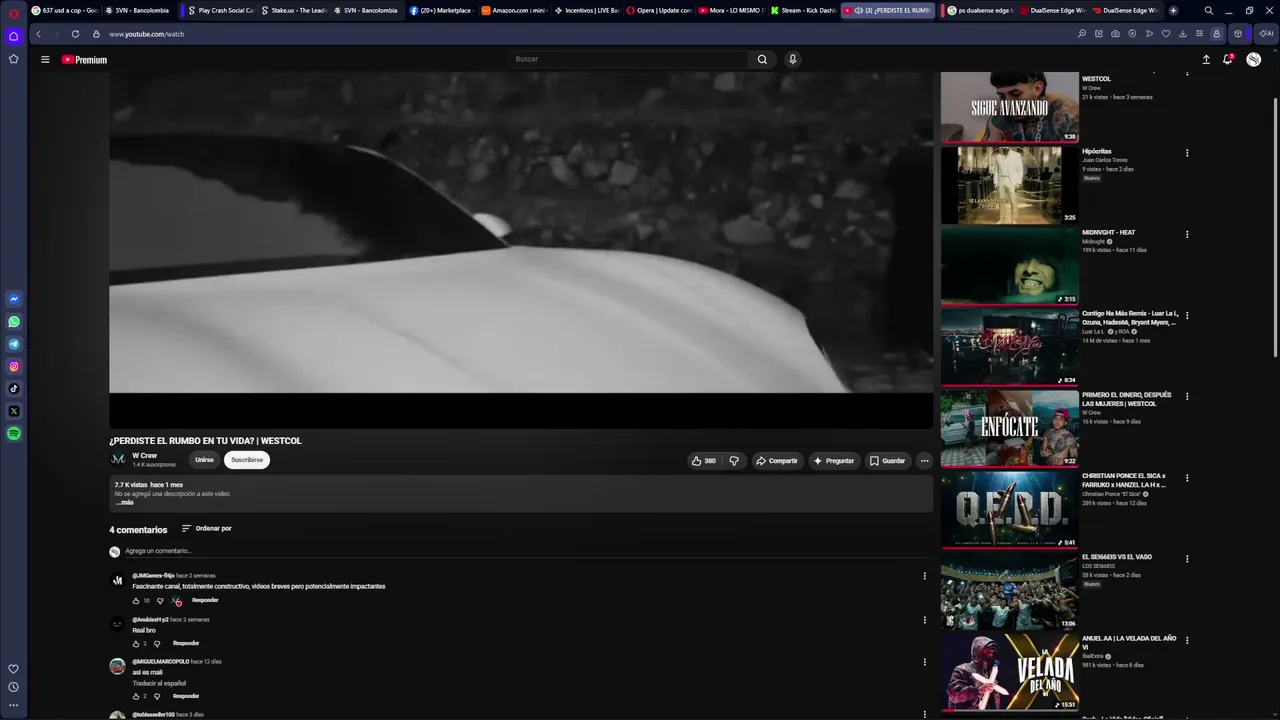Viewport: 1280px width, 720px height.
Task: Open Opera sidebar heart pinboards icon
Action: coord(14,669)
